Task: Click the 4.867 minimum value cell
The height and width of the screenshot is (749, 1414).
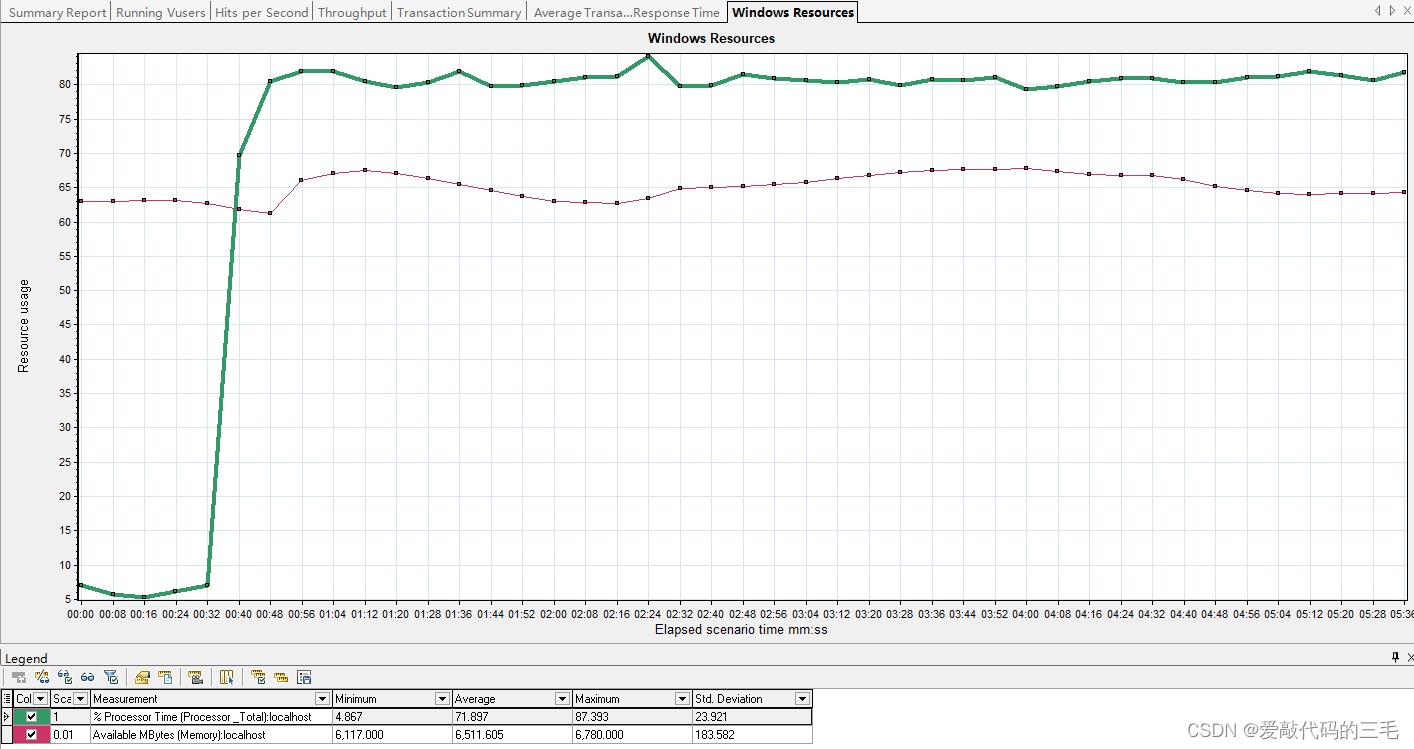Action: 392,716
